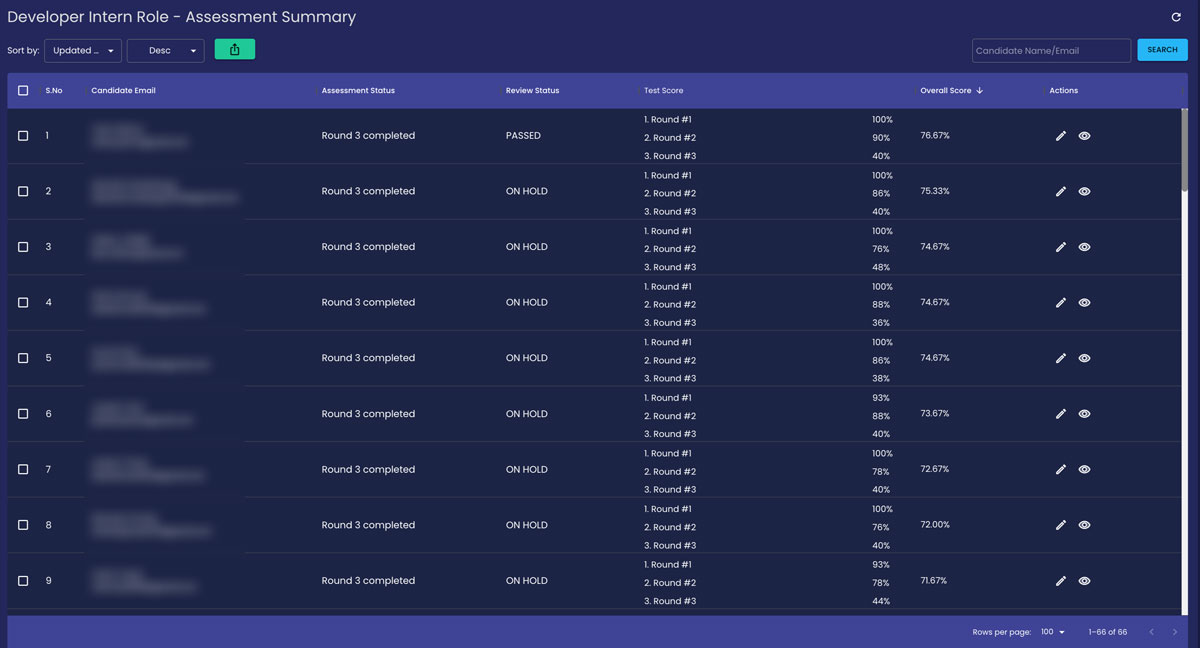
Task: Open eye view icon for row 6
Action: point(1084,414)
